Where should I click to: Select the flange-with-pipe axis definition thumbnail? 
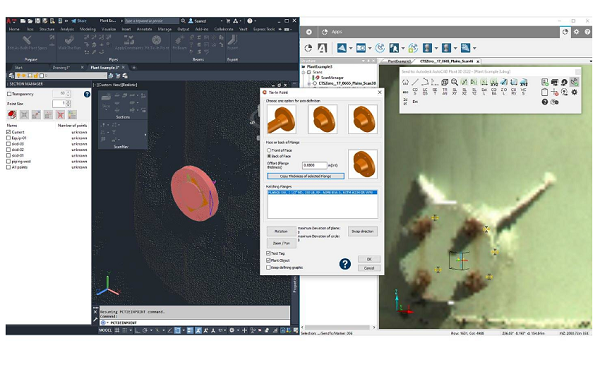[x=282, y=119]
